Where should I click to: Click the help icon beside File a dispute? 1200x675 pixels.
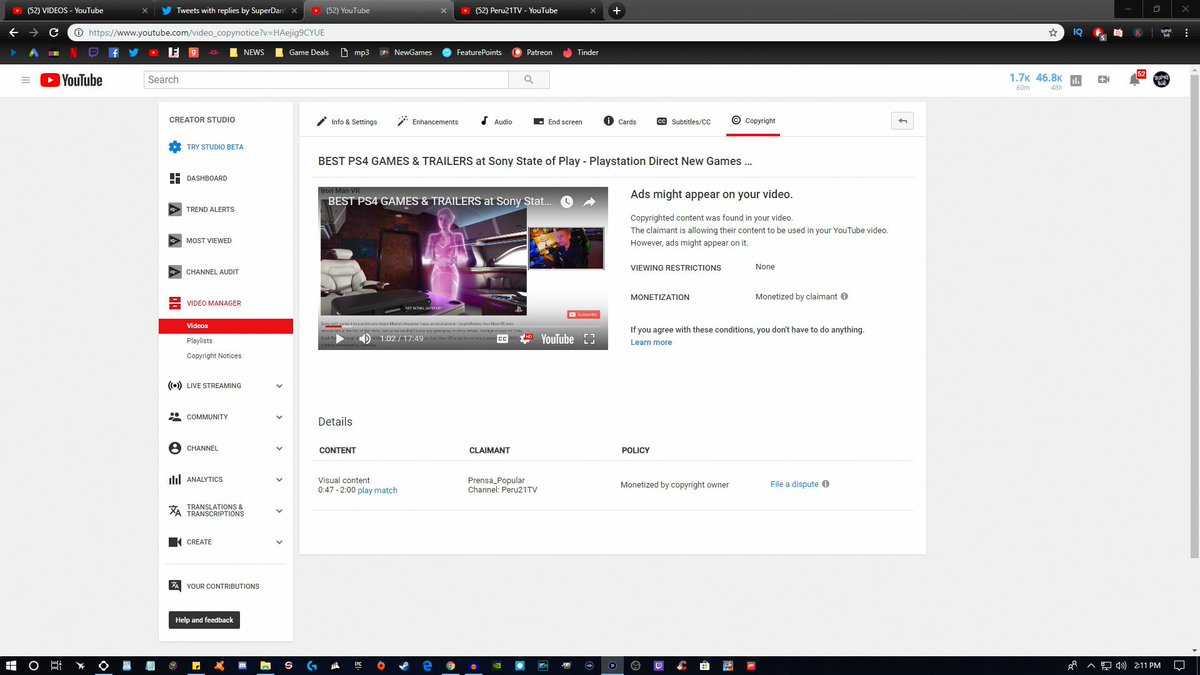click(825, 484)
